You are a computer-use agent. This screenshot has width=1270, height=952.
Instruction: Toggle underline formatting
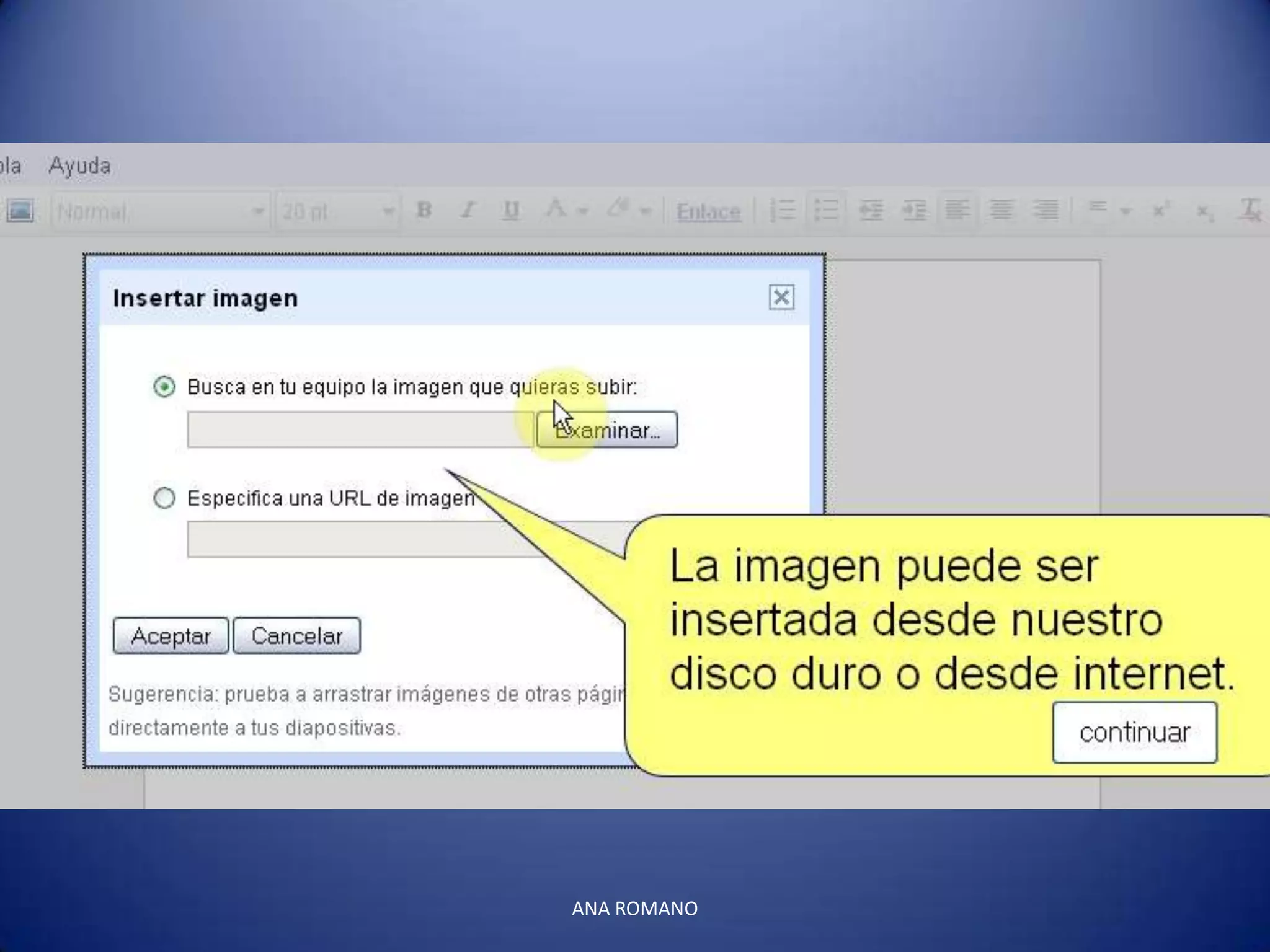pyautogui.click(x=510, y=211)
